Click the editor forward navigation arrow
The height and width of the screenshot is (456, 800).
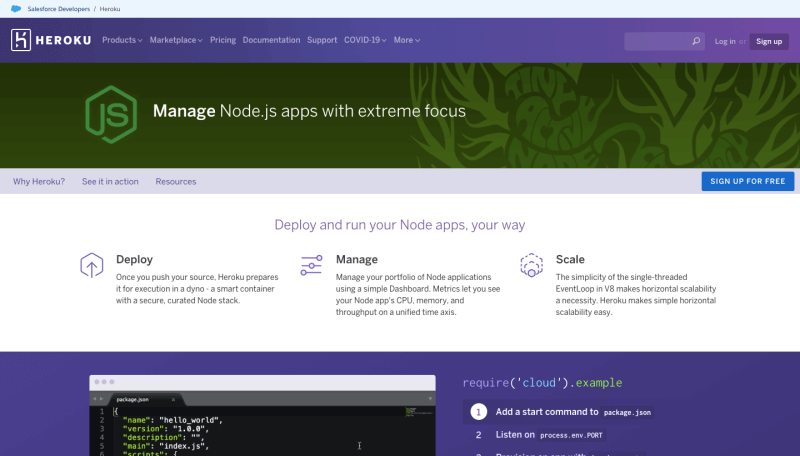point(102,399)
